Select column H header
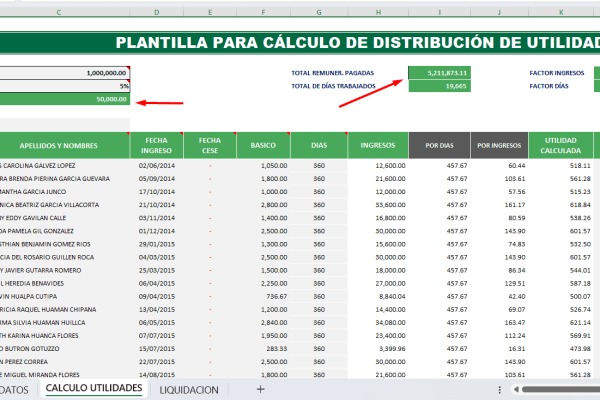 [x=378, y=12]
